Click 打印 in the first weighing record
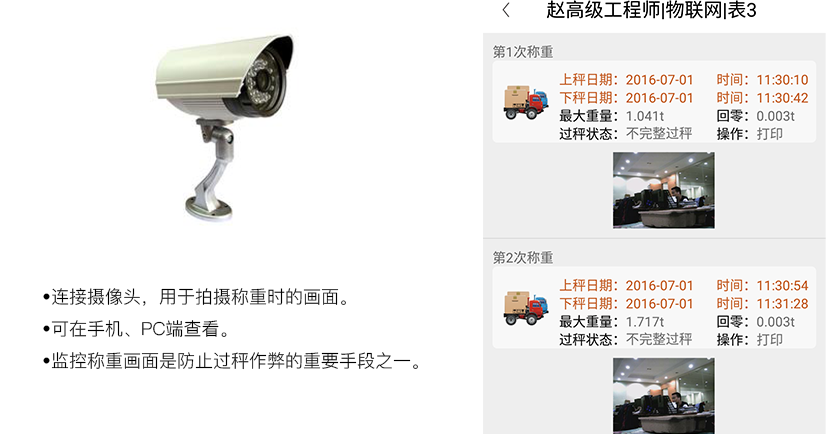Screen dimensions: 826x434 (770, 134)
